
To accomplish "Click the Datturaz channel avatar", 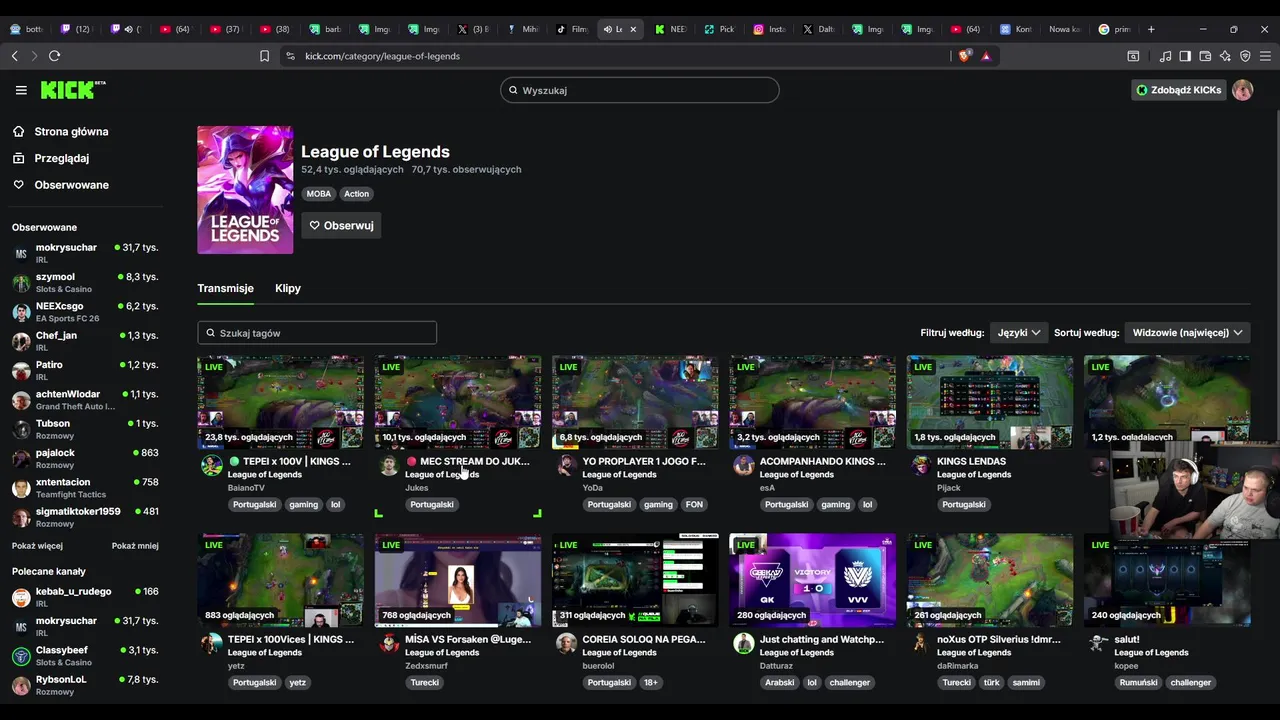I will [x=743, y=643].
